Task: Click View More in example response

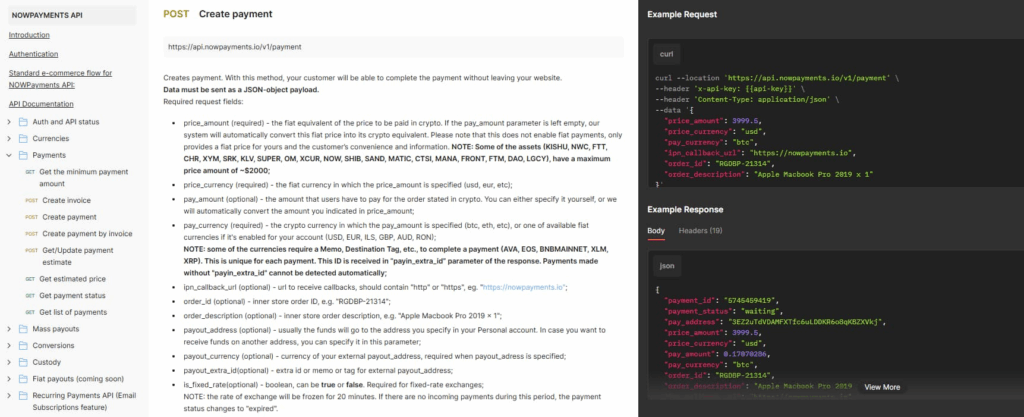Action: 882,387
